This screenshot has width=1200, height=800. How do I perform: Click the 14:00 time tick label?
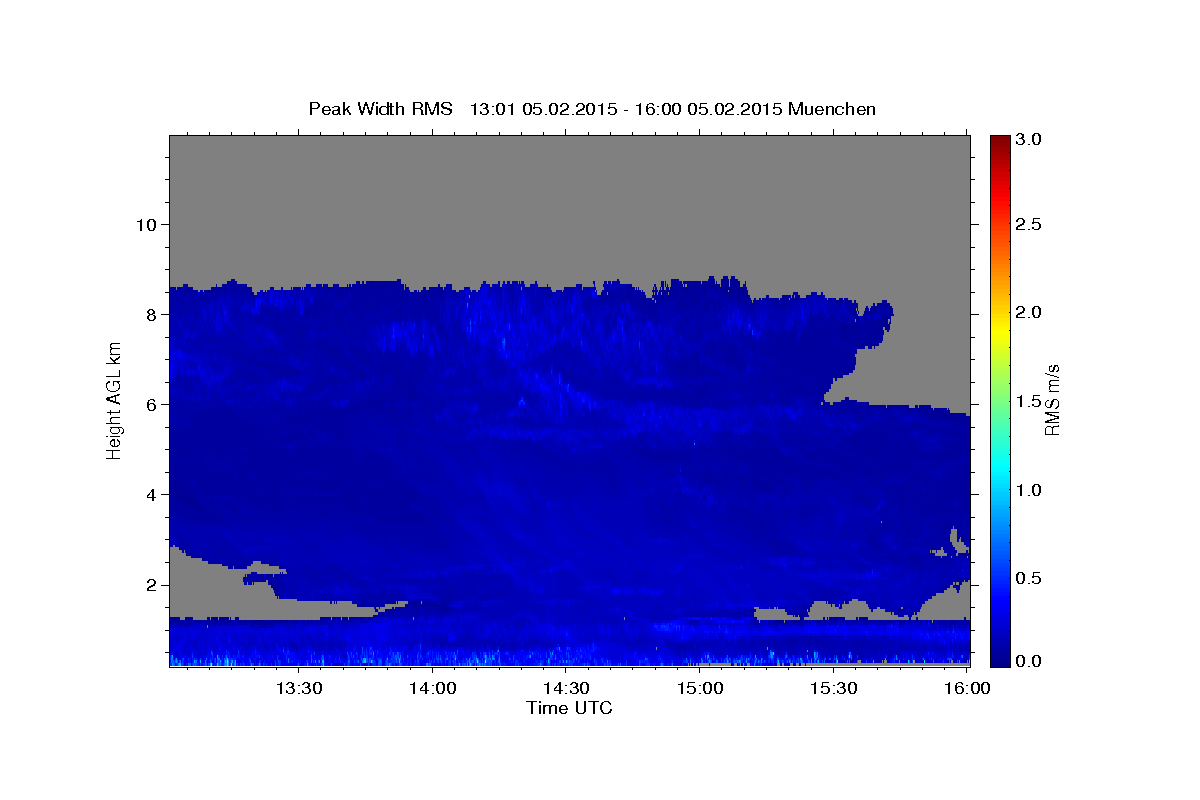tap(433, 689)
